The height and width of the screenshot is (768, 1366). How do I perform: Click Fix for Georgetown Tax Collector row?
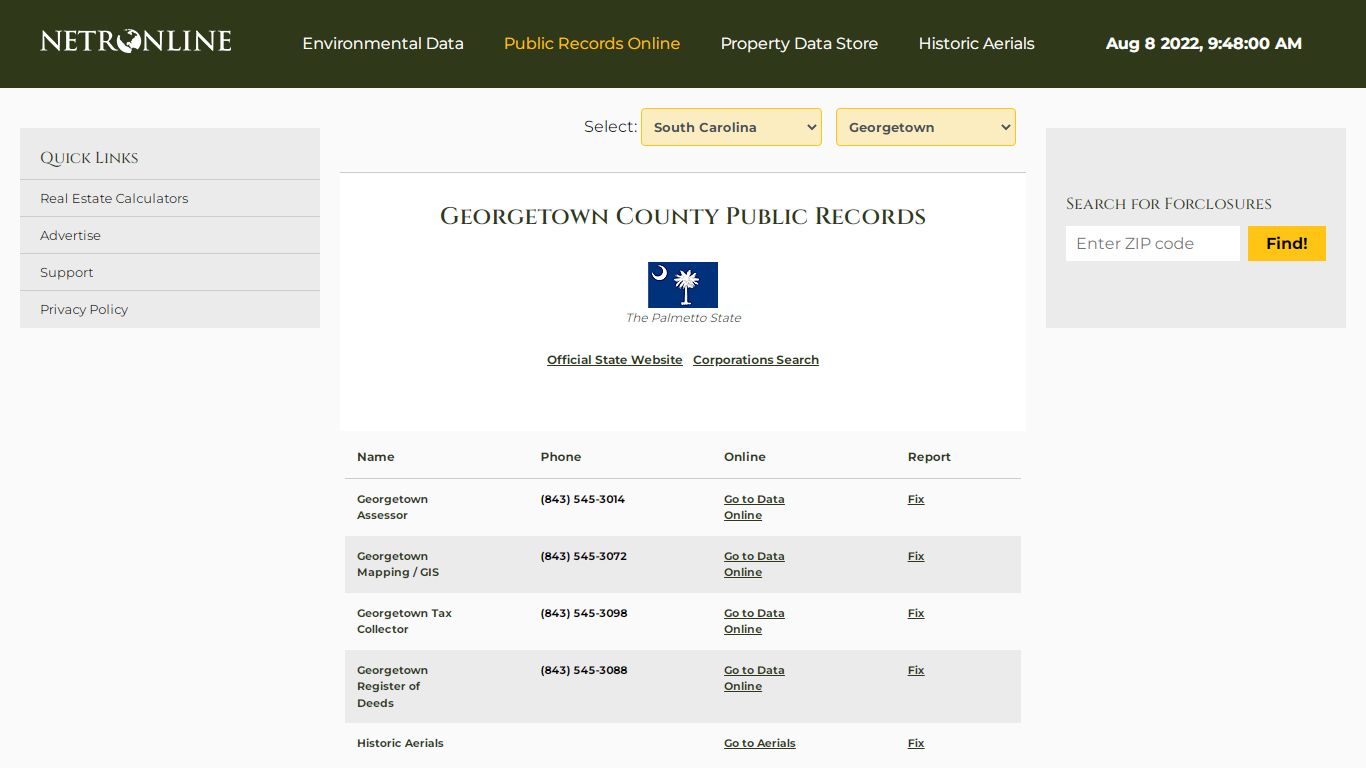pyautogui.click(x=916, y=613)
